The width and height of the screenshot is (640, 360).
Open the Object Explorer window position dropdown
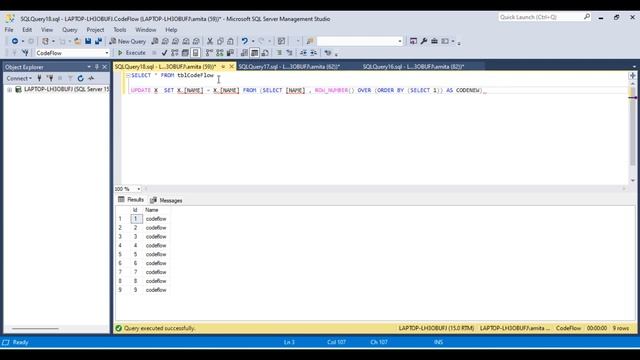click(x=89, y=67)
